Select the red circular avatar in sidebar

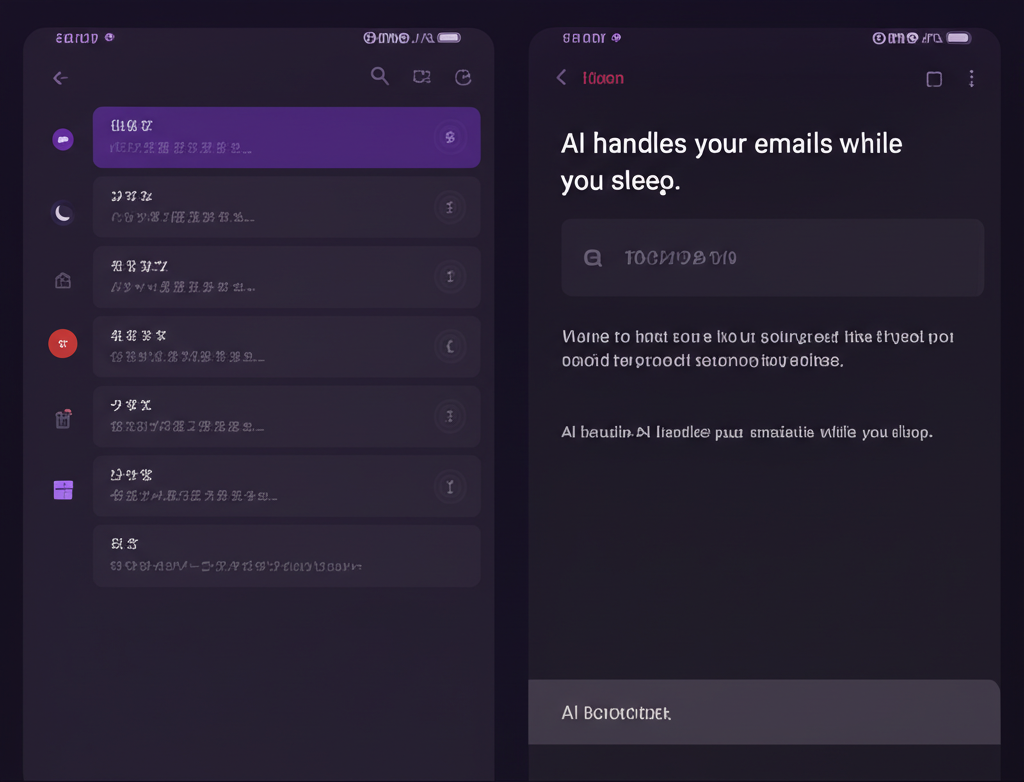pyautogui.click(x=63, y=344)
